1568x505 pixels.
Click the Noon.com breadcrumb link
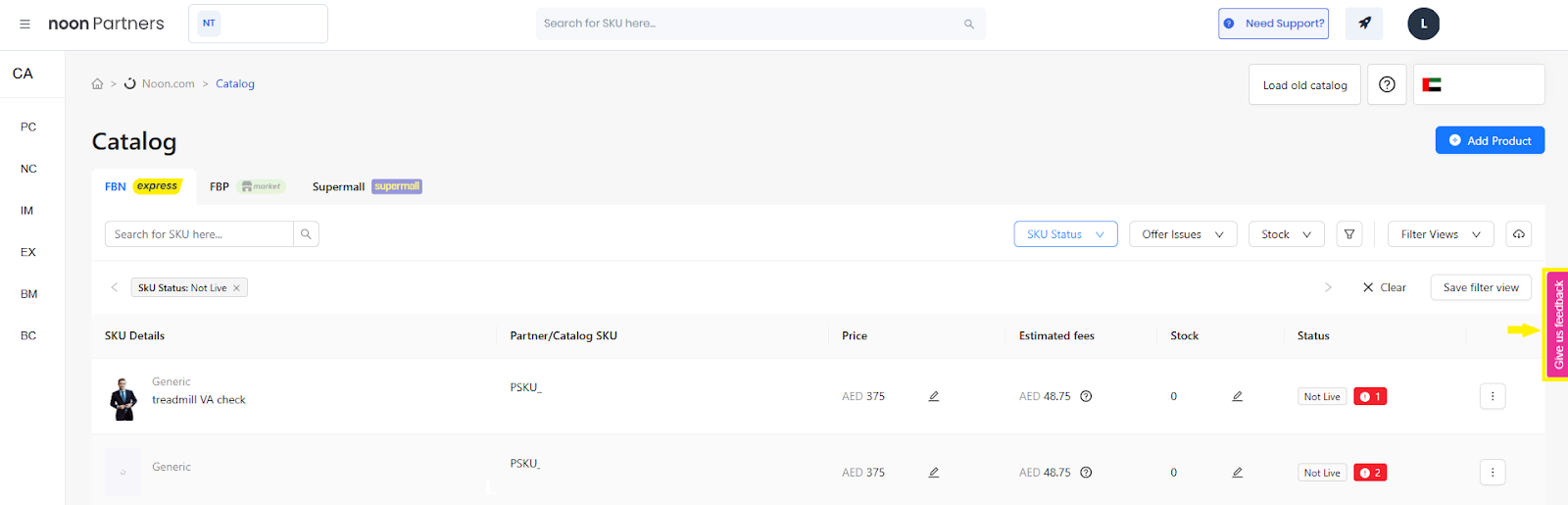(x=168, y=84)
